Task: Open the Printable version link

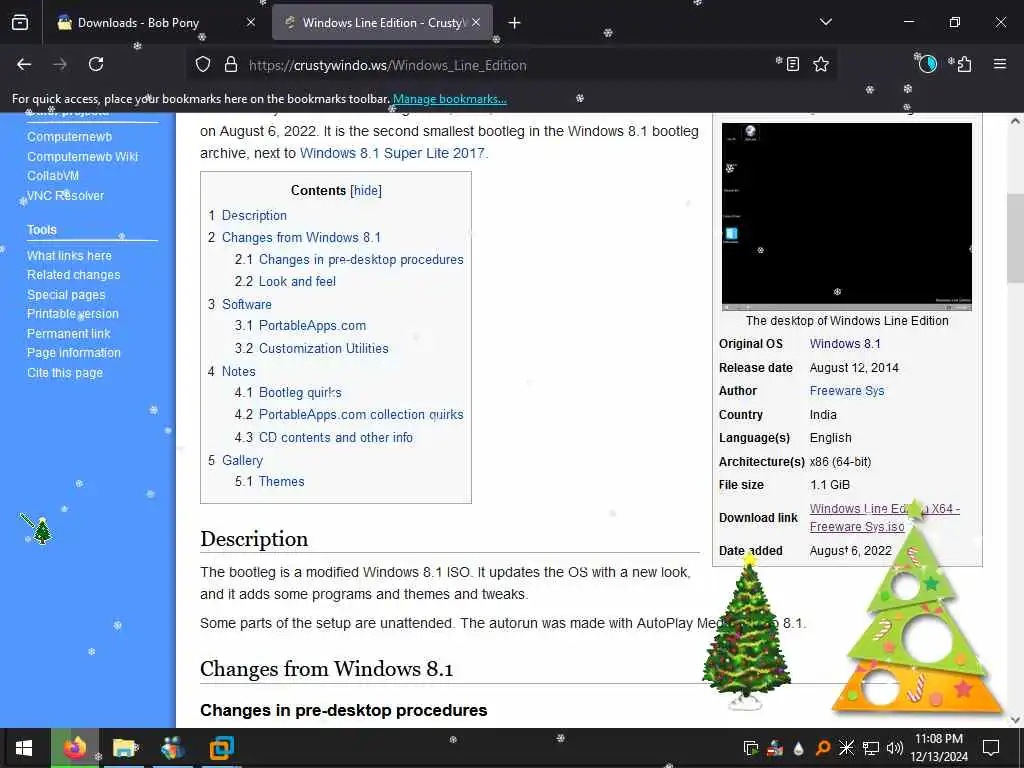Action: 73,314
